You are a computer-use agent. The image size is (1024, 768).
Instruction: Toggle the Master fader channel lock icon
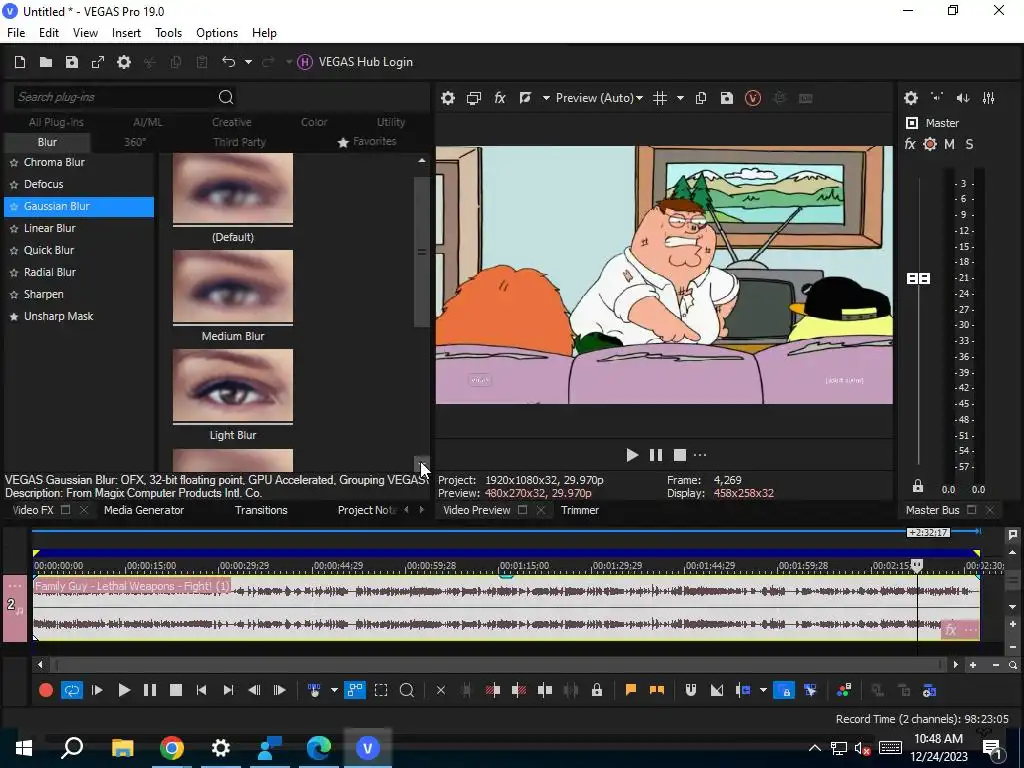point(918,487)
